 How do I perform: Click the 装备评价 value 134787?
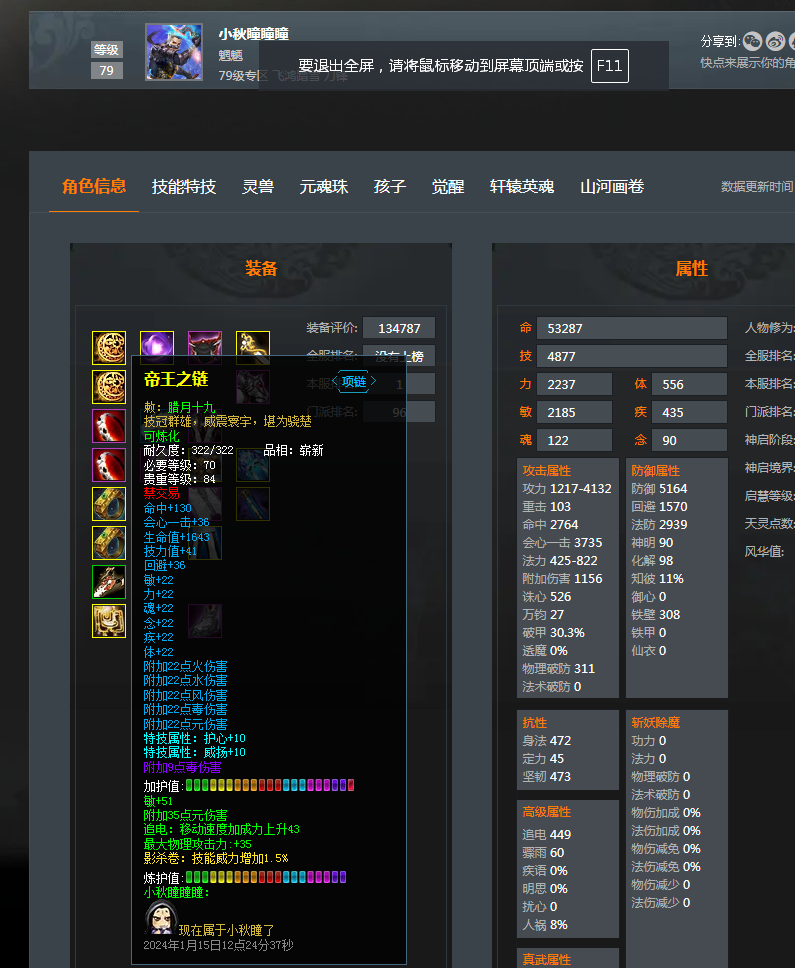tap(399, 328)
